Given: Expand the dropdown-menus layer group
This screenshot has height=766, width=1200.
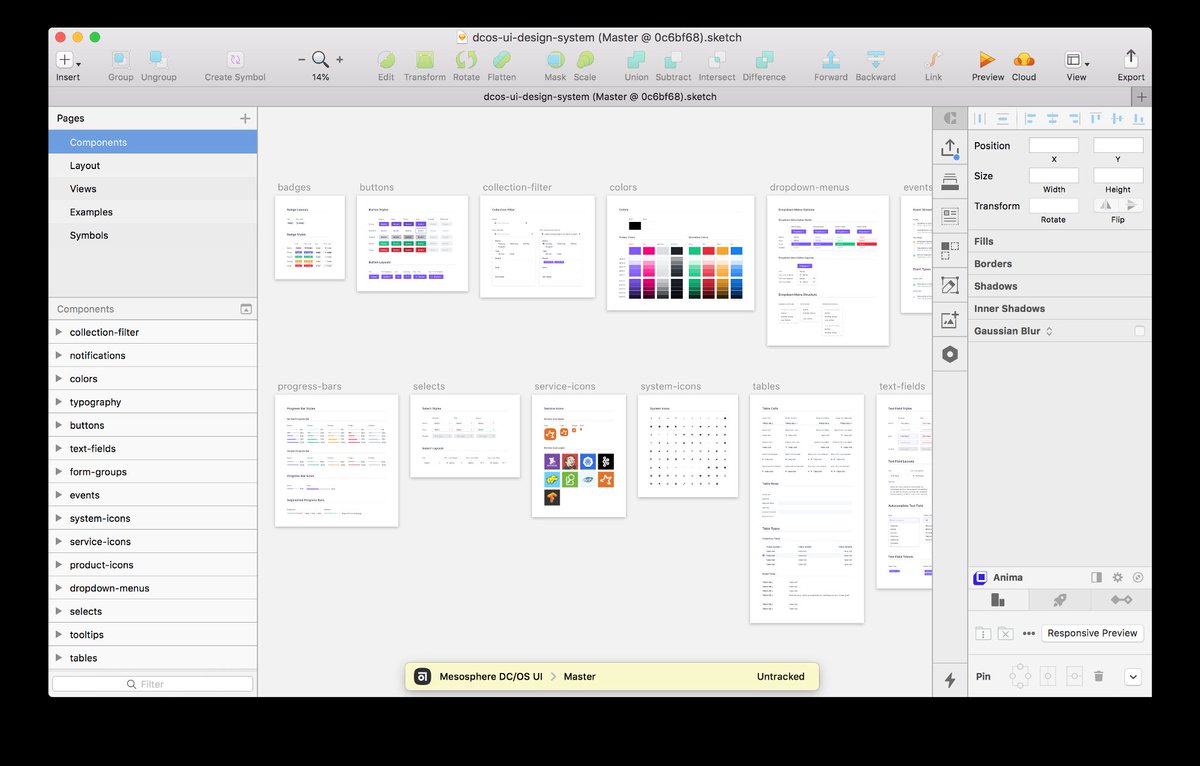Looking at the screenshot, I should (59, 588).
